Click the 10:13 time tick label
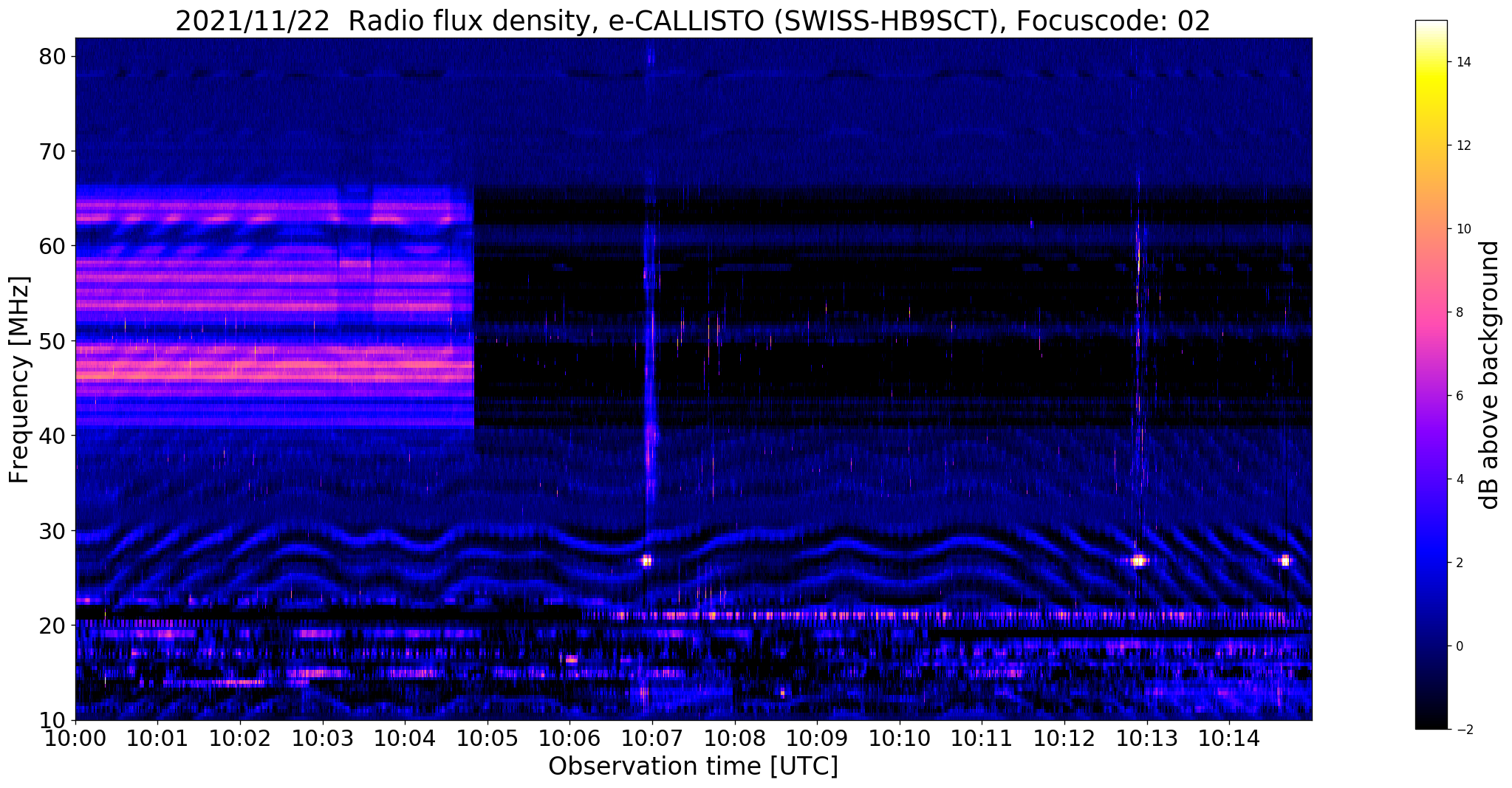The image size is (1512, 788). coord(1147,739)
